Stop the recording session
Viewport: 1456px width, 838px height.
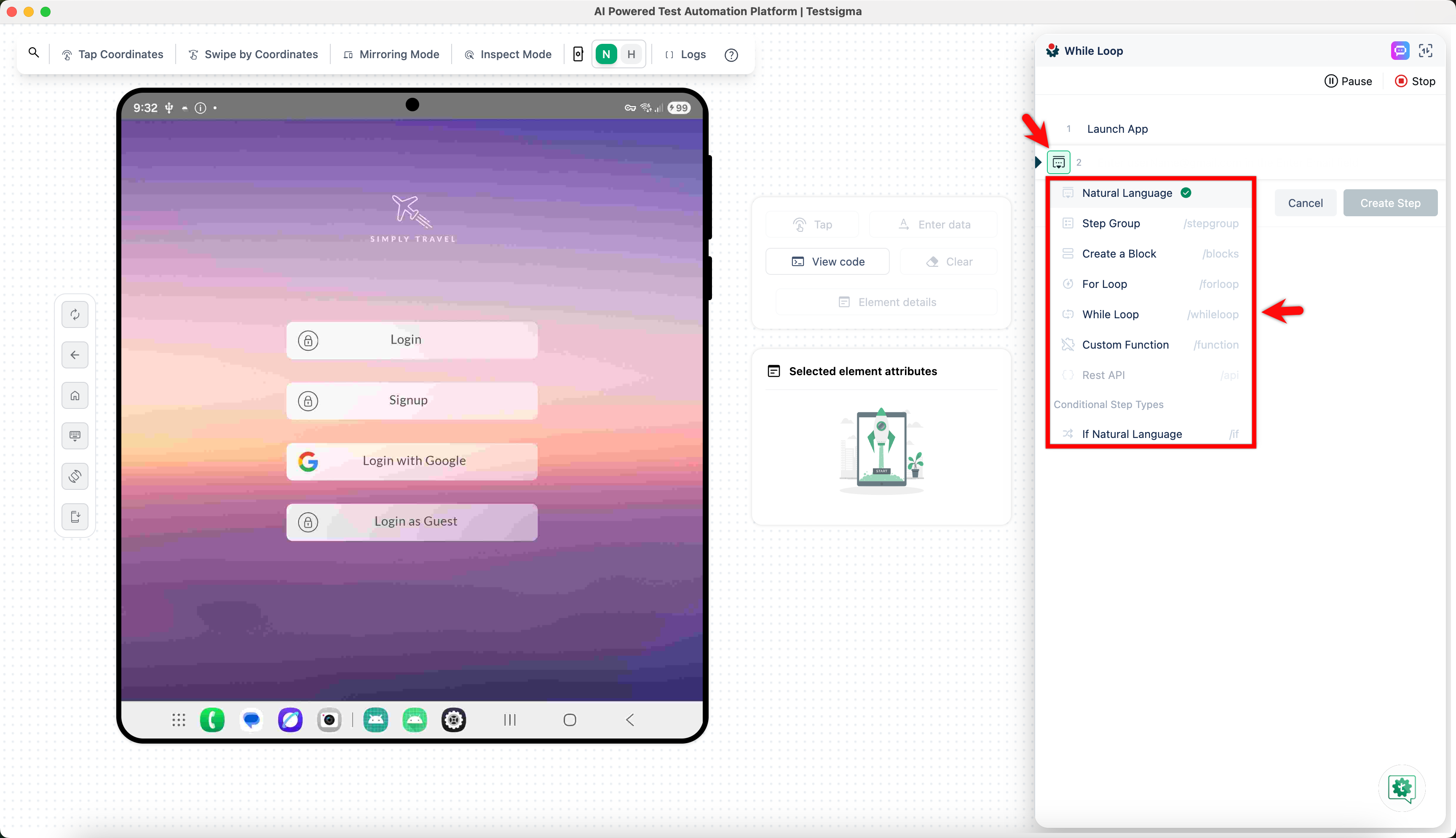coord(1415,81)
